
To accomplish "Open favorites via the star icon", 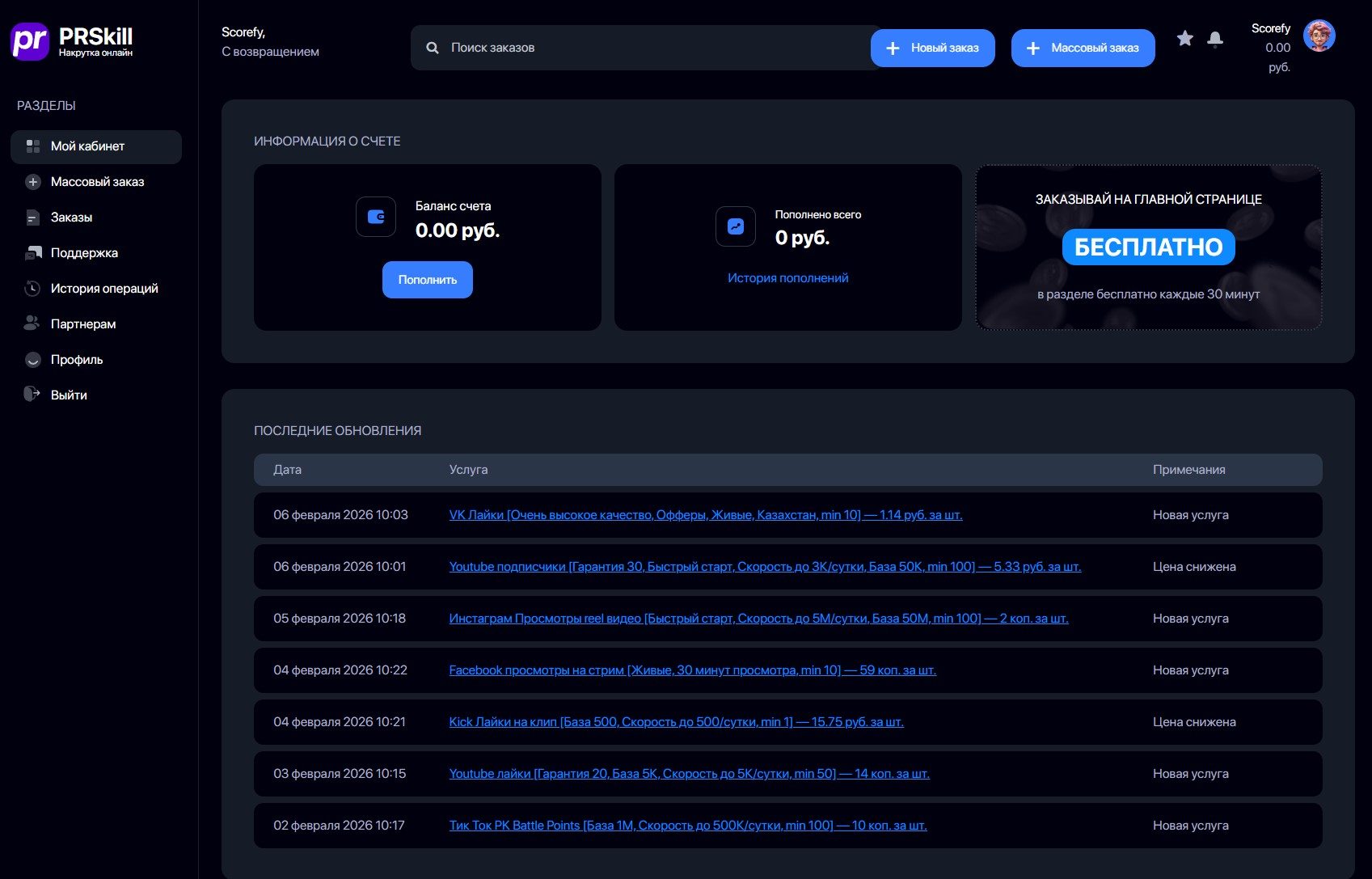I will (x=1184, y=39).
